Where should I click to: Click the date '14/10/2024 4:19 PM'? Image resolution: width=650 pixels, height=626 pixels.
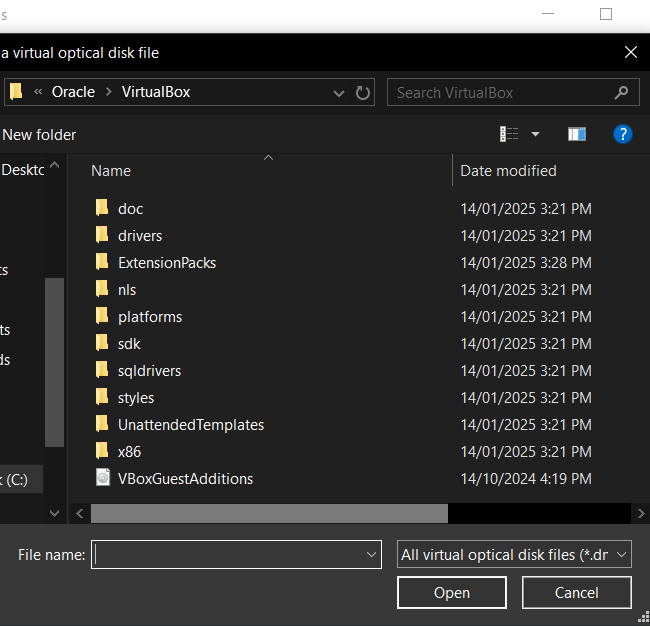[526, 478]
